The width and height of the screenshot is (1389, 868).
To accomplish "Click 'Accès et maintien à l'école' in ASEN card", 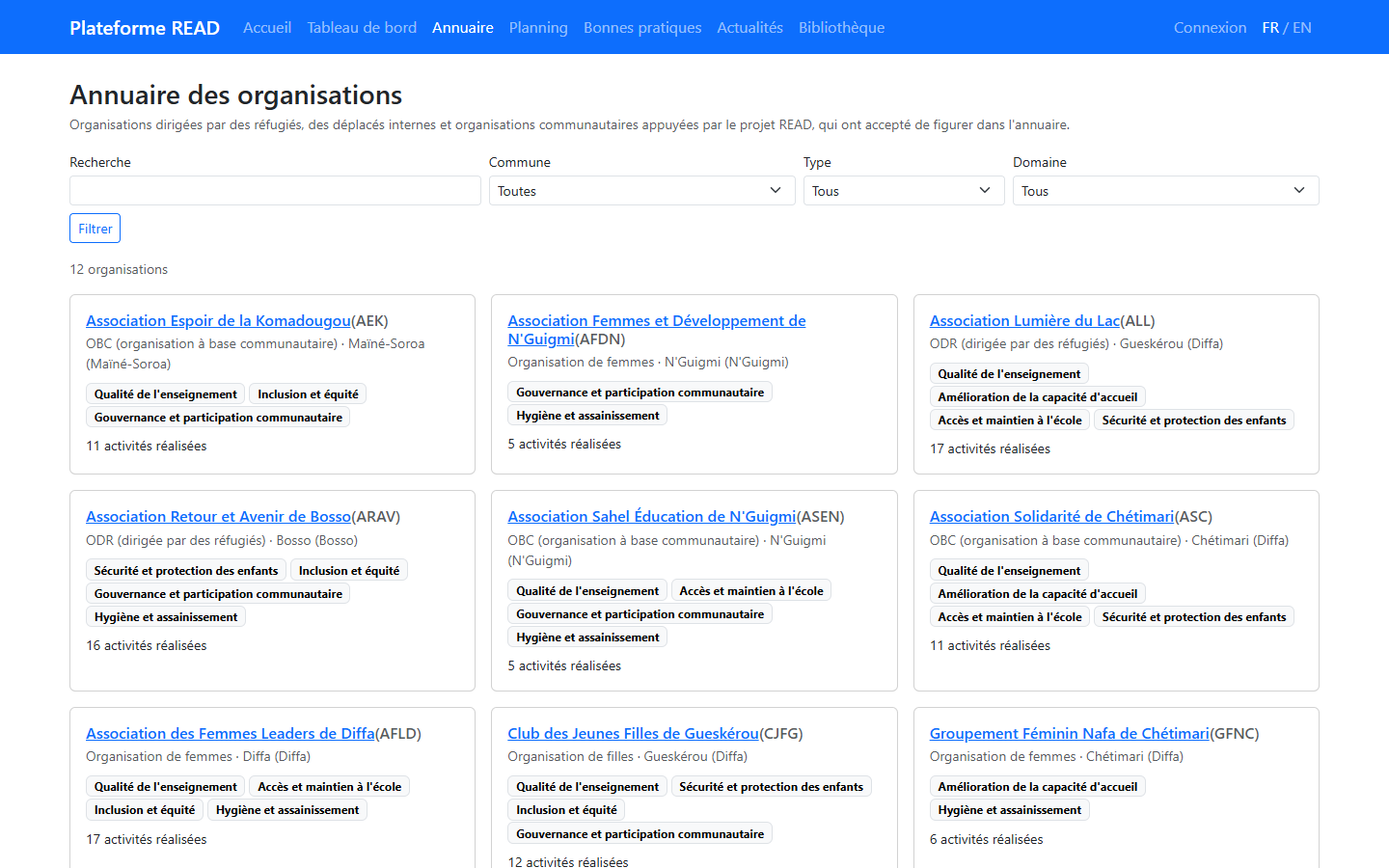I will point(751,590).
